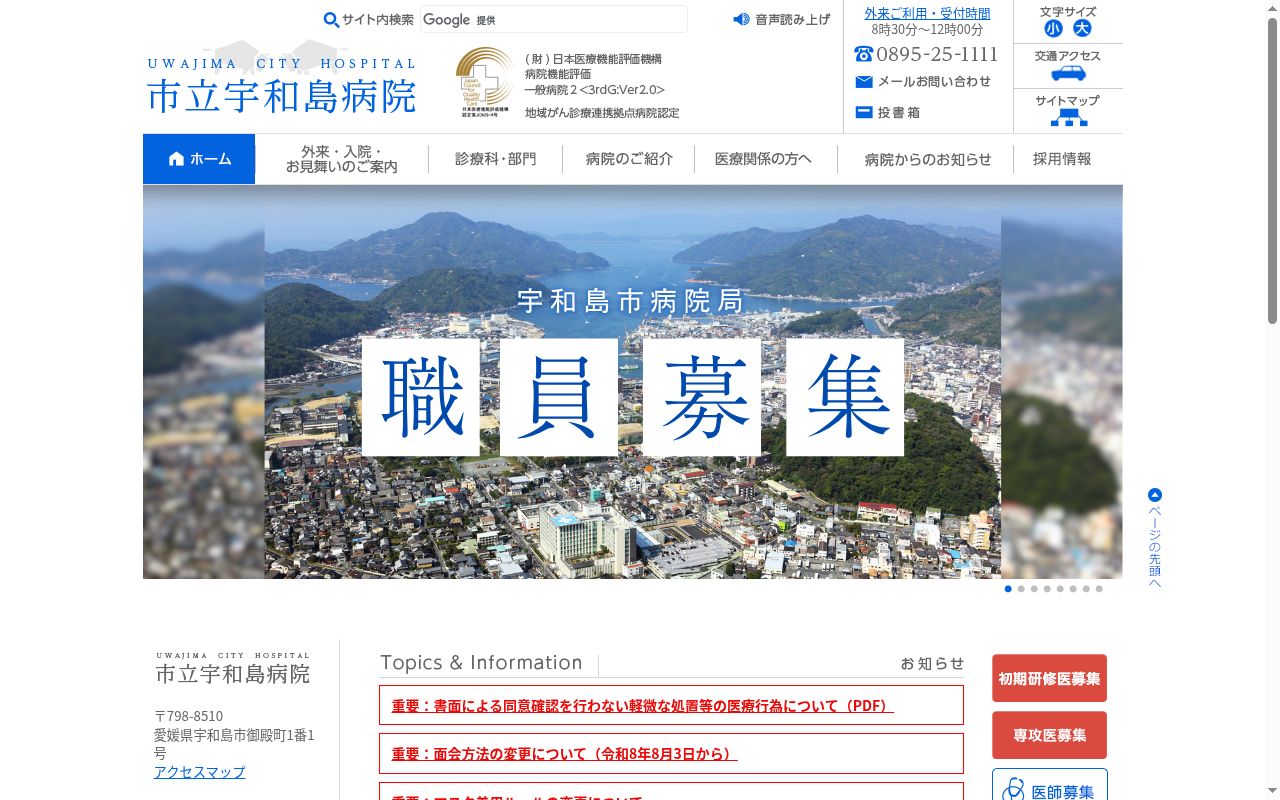Set font size to large (大)
The image size is (1280, 800).
coord(1082,29)
